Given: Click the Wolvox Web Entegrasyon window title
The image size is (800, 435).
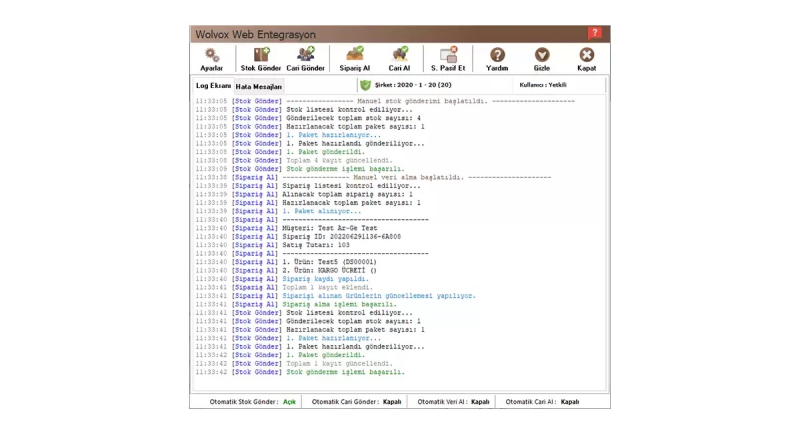Looking at the screenshot, I should (x=256, y=35).
